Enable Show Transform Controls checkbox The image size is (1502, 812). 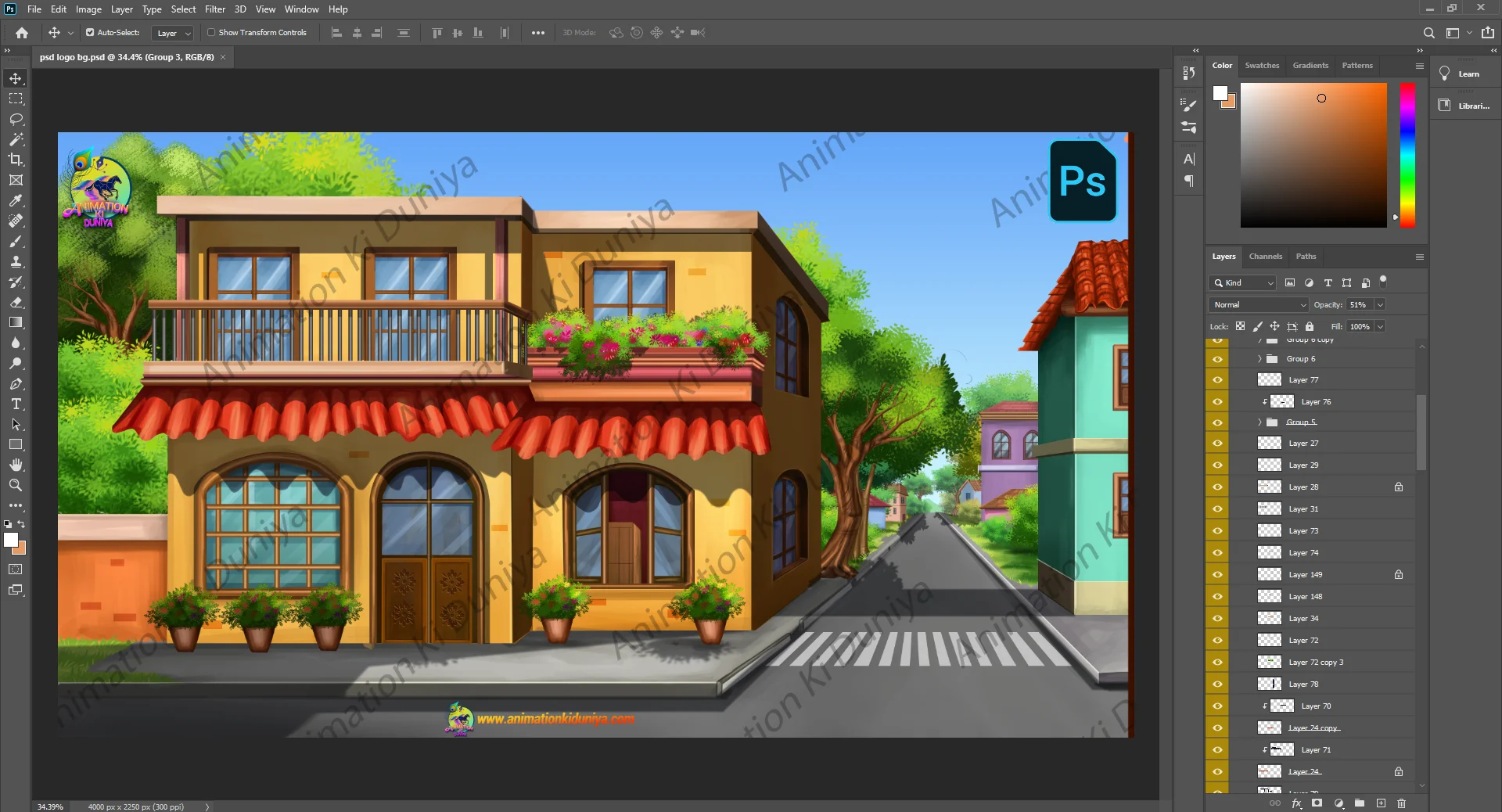click(211, 33)
